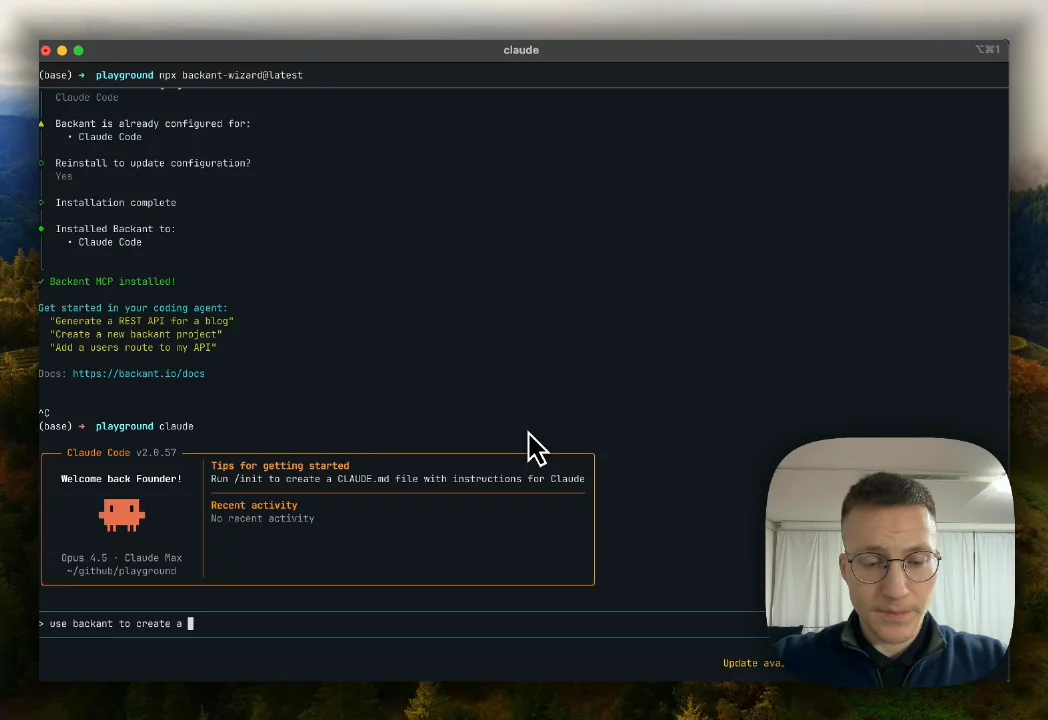Click 'Reinstall to update configuration?' prompt
This screenshot has width=1048, height=720.
click(153, 163)
